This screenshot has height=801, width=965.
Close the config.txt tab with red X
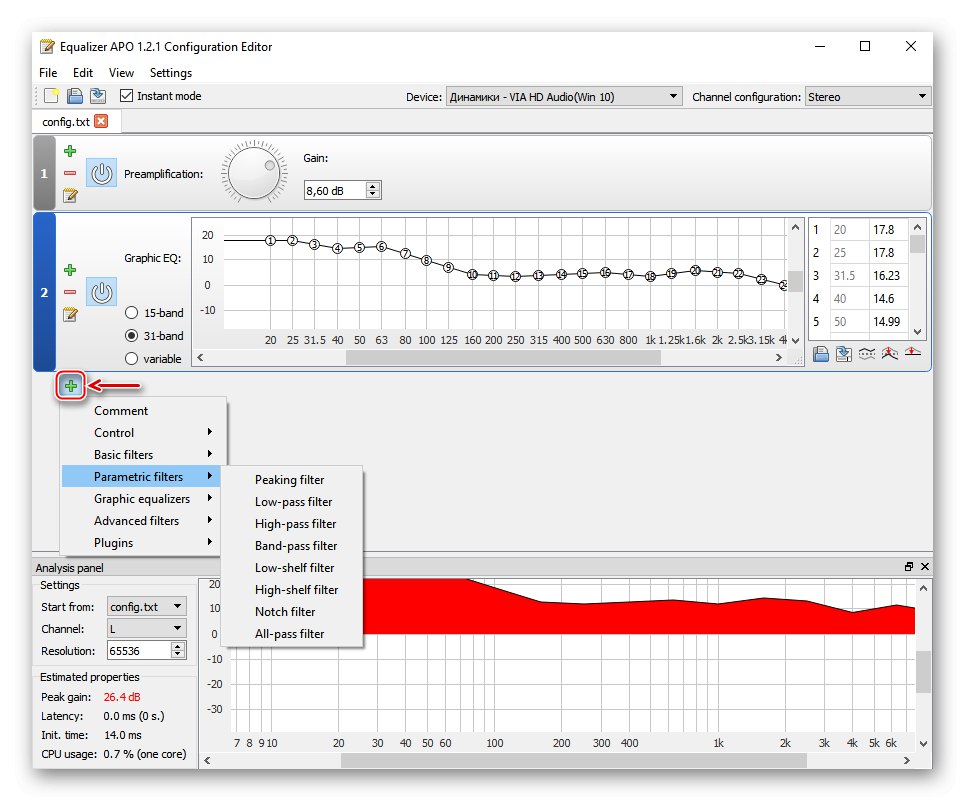(x=102, y=121)
